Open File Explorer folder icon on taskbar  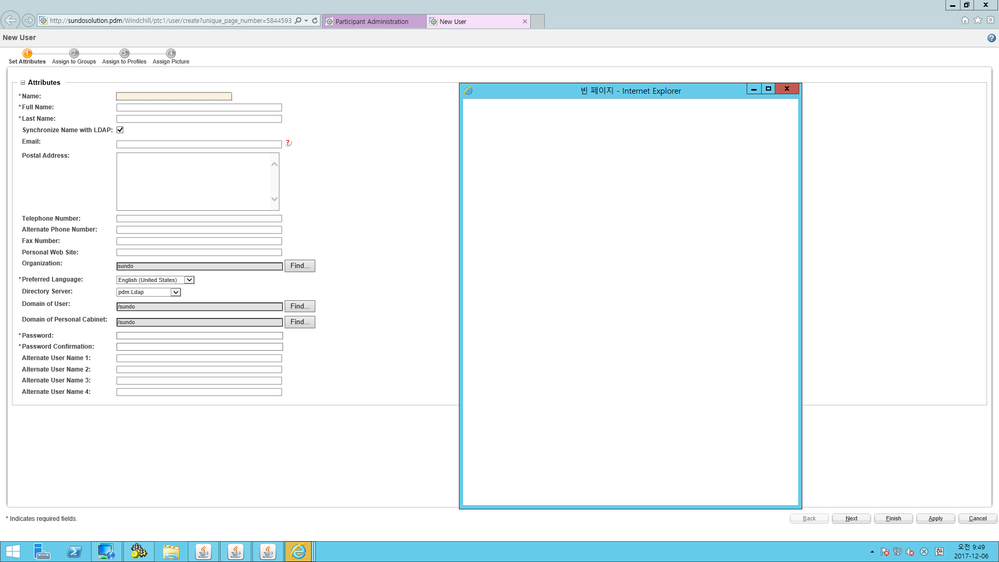click(171, 551)
